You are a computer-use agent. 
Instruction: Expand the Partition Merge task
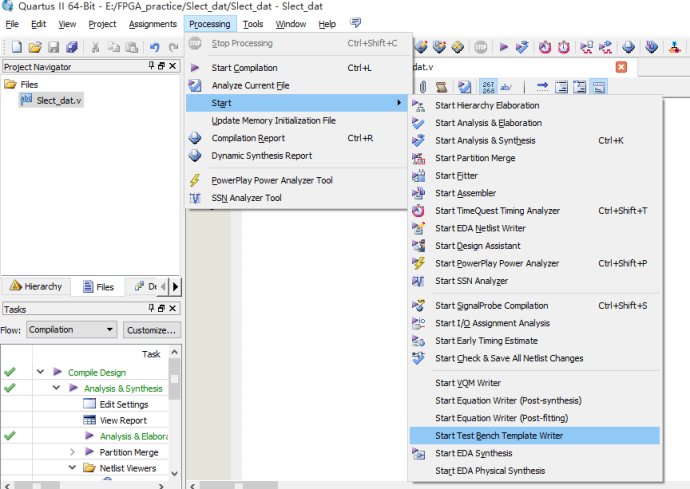click(x=72, y=452)
